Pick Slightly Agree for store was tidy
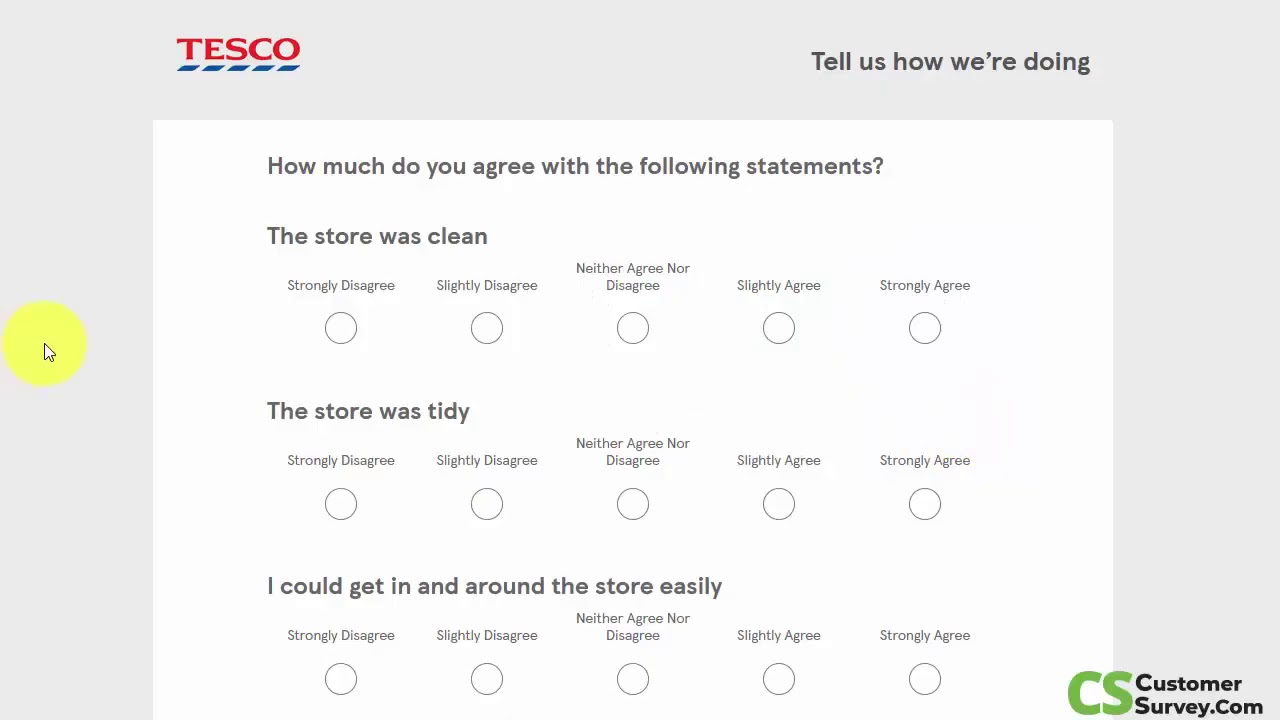 point(779,504)
